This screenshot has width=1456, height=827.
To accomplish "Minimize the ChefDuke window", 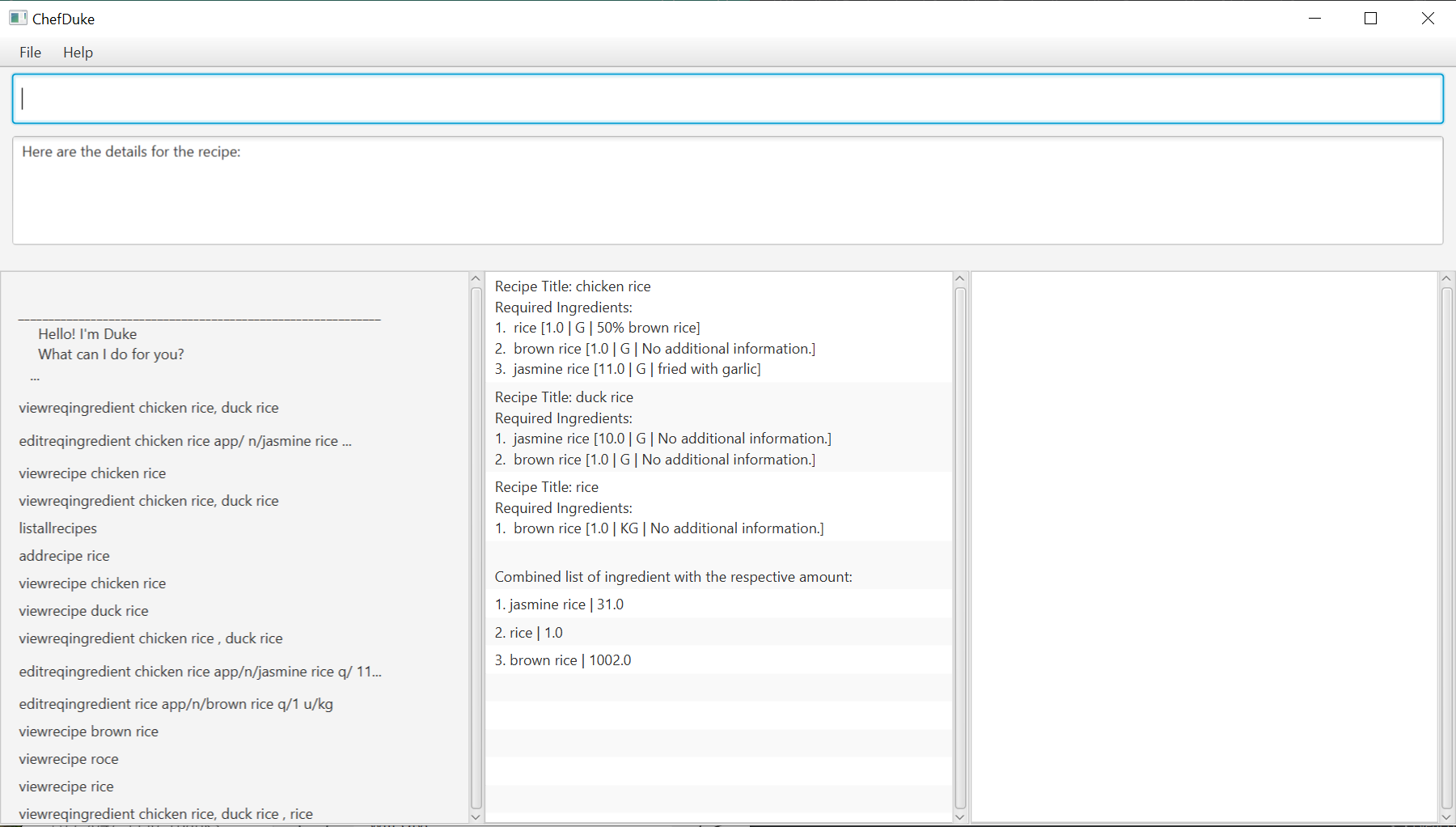I will [1314, 18].
